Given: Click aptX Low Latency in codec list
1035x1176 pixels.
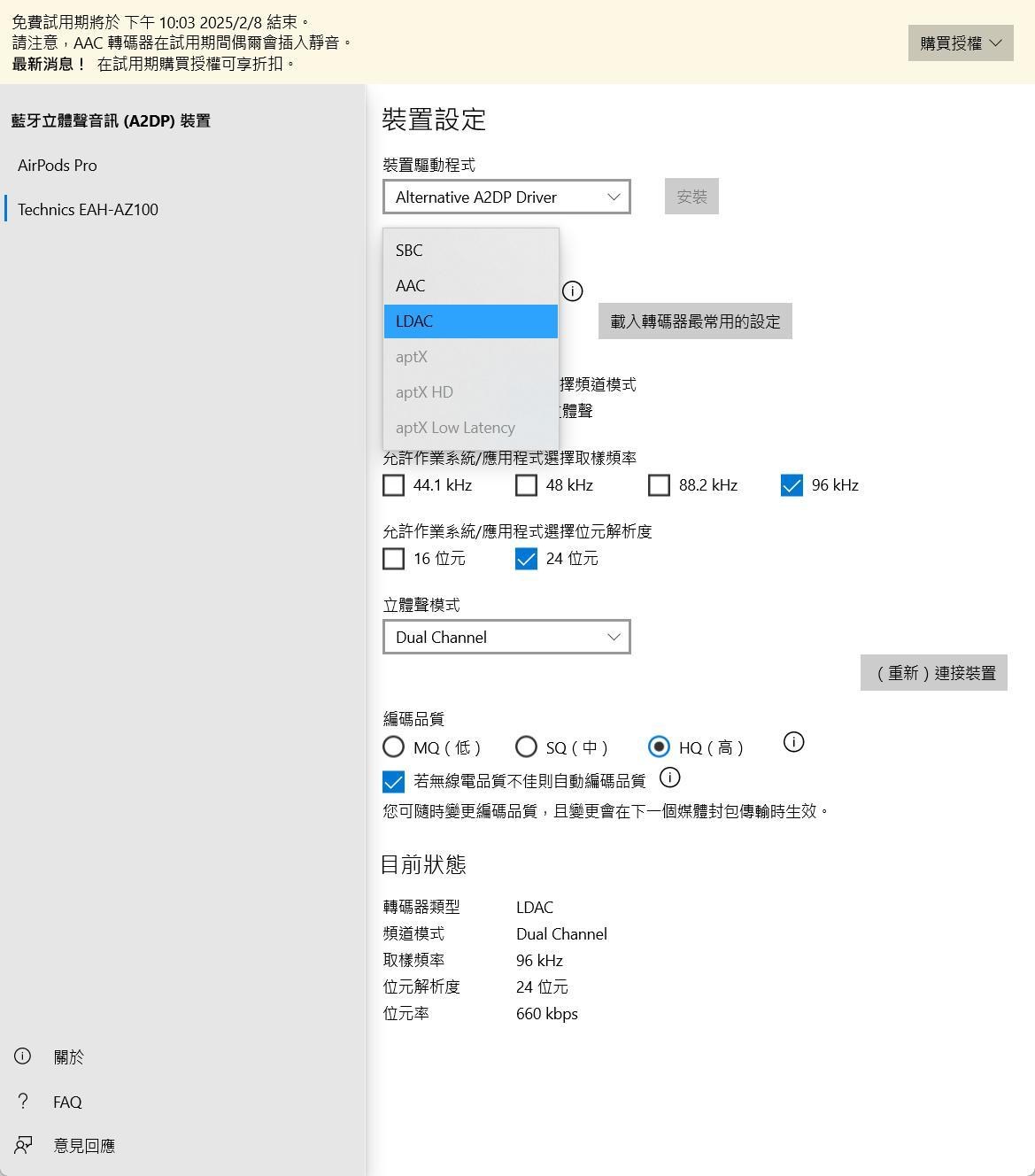Looking at the screenshot, I should click(x=471, y=428).
